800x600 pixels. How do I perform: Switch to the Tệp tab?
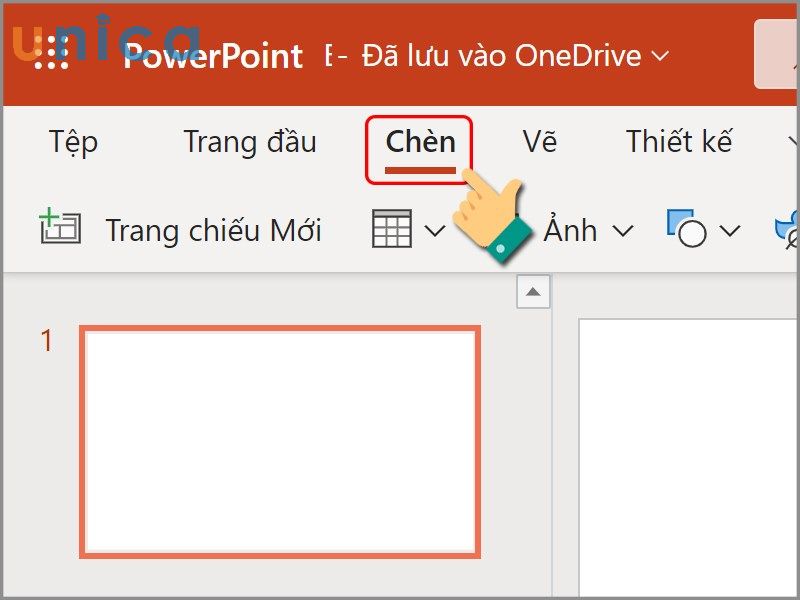click(75, 142)
